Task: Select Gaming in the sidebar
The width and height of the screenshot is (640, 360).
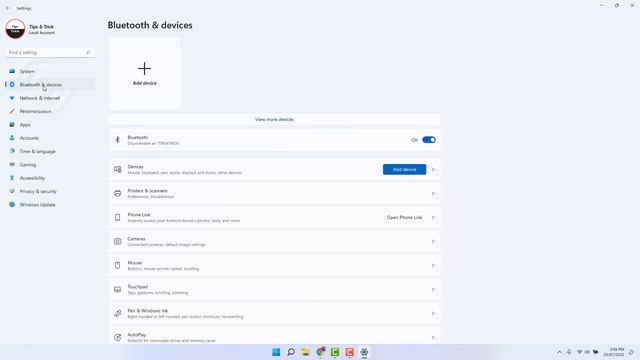Action: click(50, 164)
